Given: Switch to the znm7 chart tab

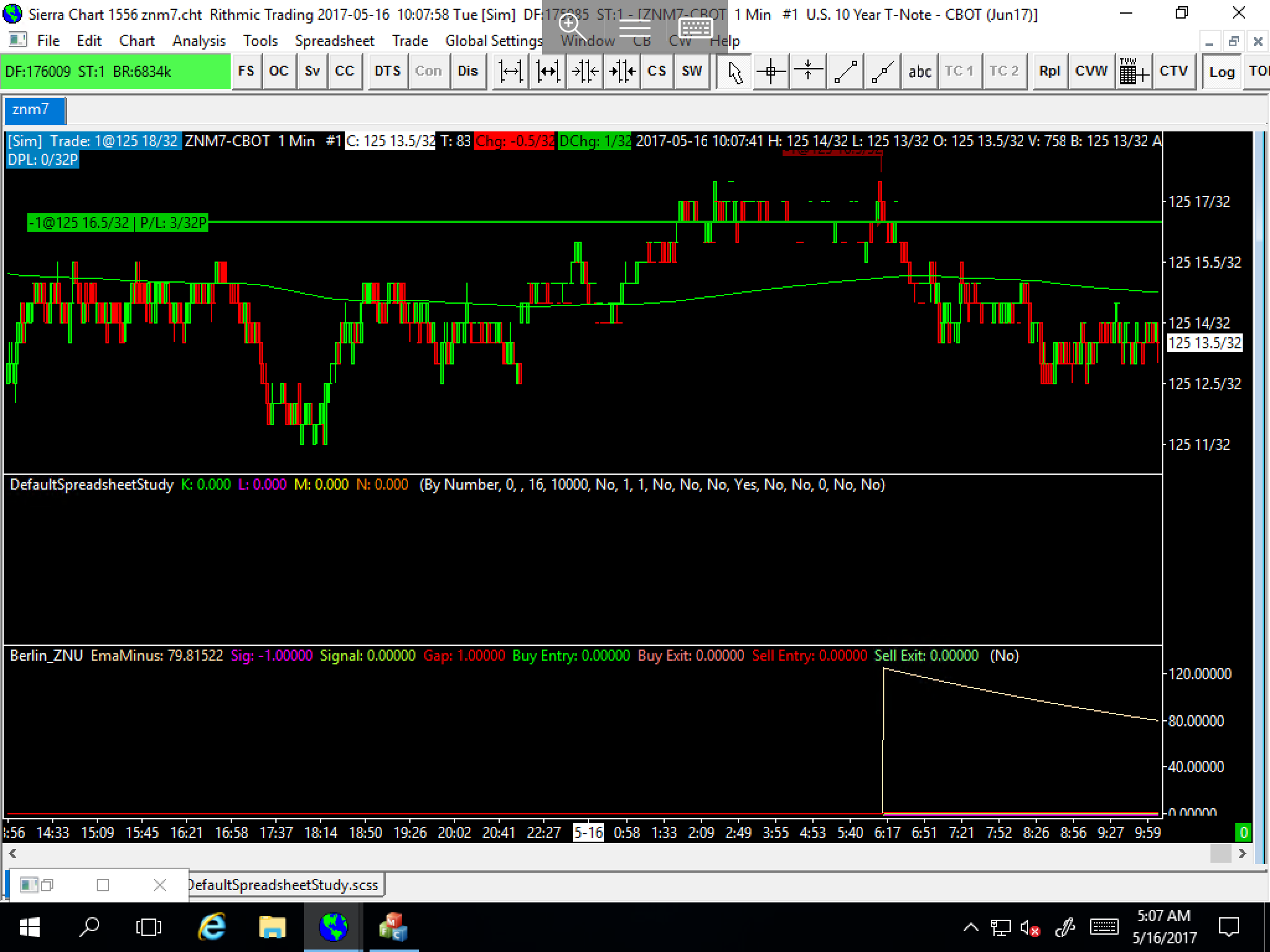Looking at the screenshot, I should 31,110.
